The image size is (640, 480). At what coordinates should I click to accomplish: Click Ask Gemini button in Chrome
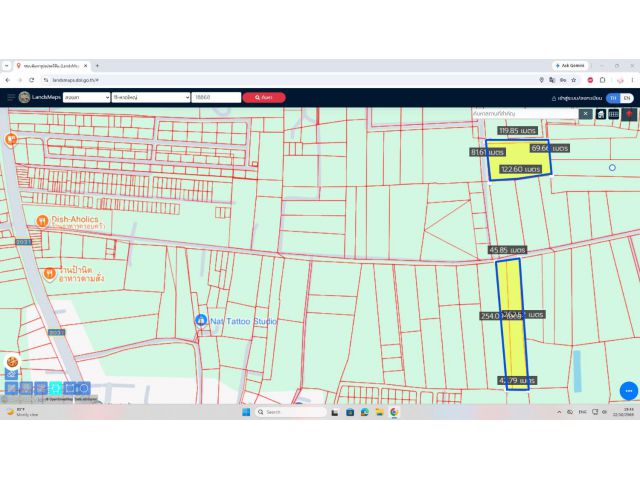tap(570, 65)
